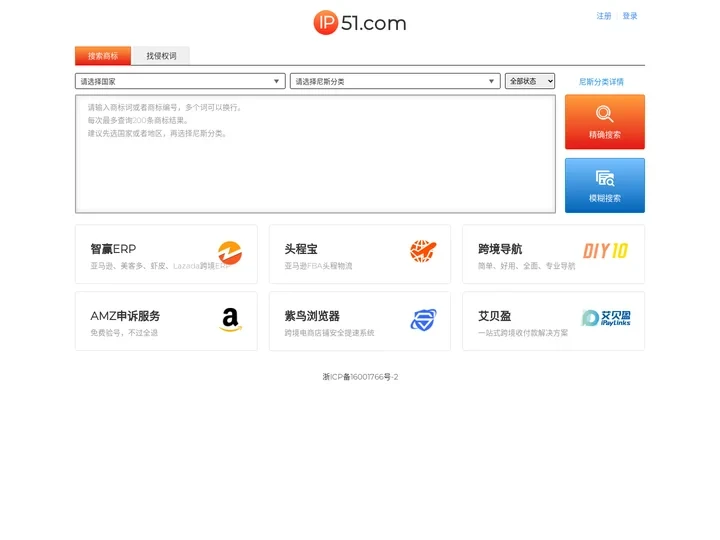The height and width of the screenshot is (540, 720).
Task: Open the 跨境导航 card title
Action: [x=500, y=249]
